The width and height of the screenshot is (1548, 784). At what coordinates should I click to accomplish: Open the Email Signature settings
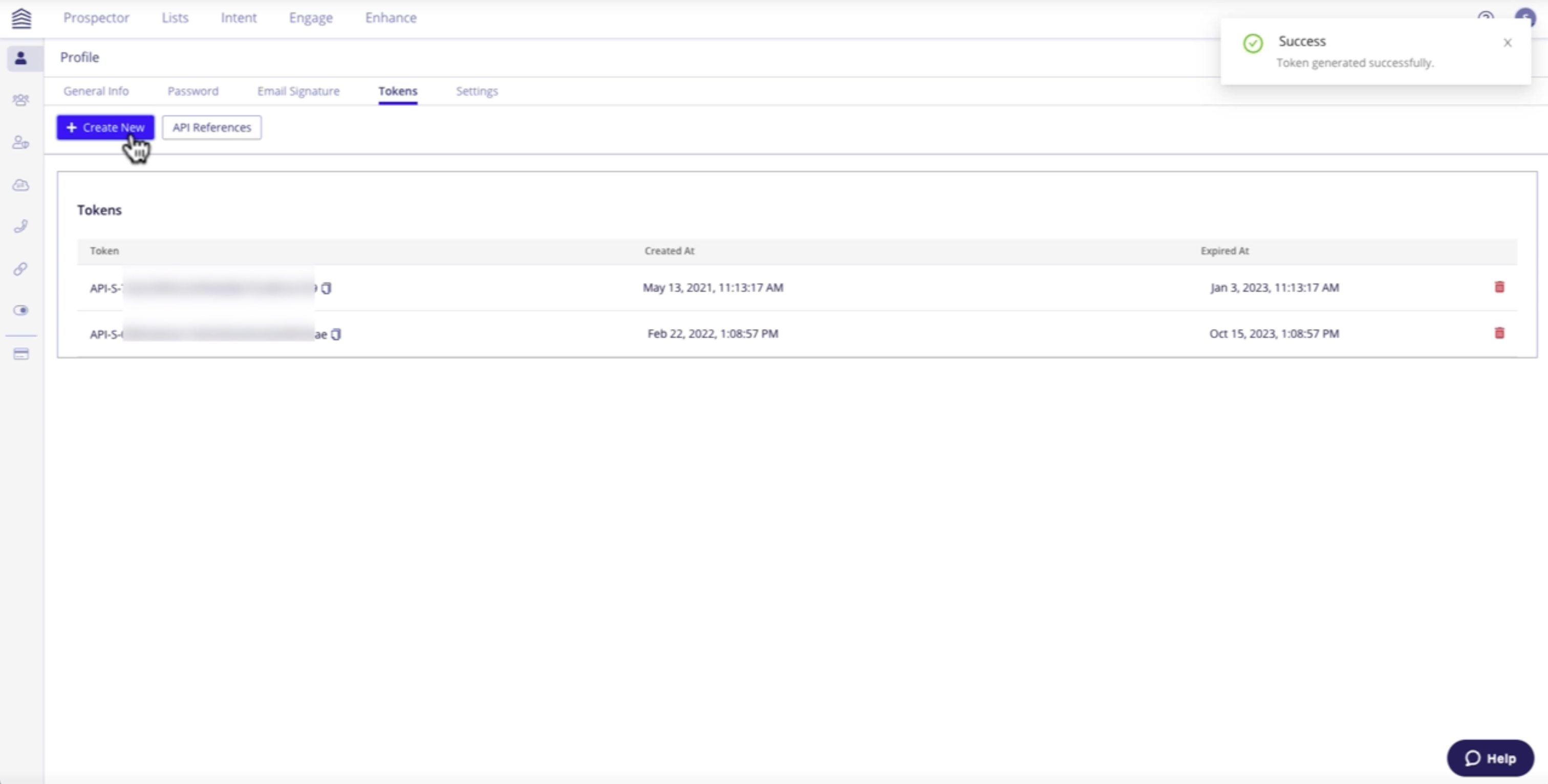(x=298, y=91)
